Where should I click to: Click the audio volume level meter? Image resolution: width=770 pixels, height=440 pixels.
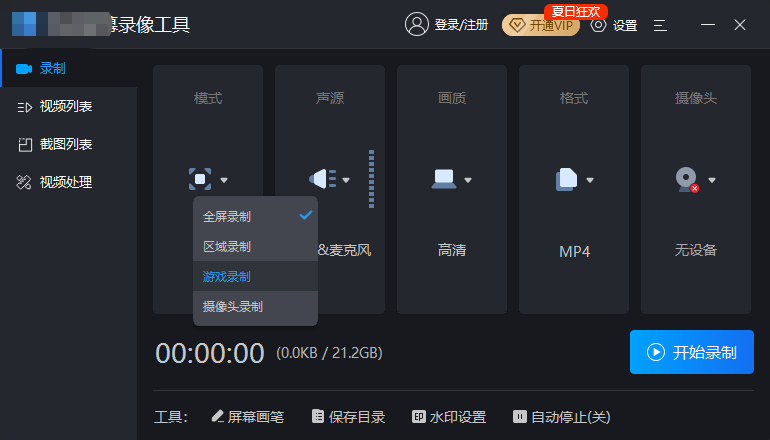pyautogui.click(x=371, y=179)
